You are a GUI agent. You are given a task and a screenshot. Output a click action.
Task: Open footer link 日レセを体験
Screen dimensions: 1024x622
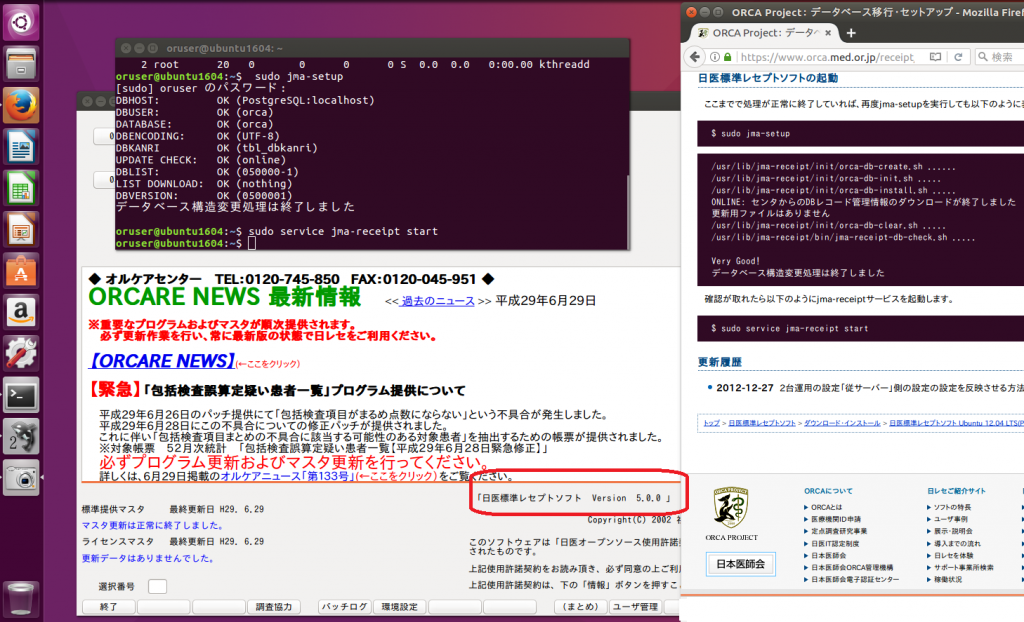953,555
